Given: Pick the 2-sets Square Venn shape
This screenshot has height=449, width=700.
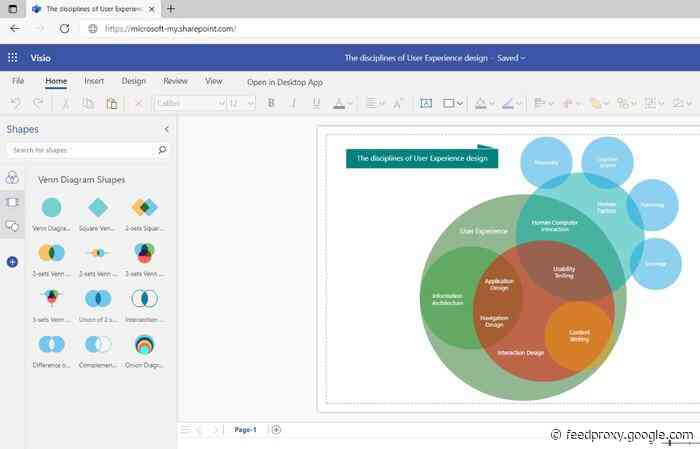Looking at the screenshot, I should pos(144,208).
